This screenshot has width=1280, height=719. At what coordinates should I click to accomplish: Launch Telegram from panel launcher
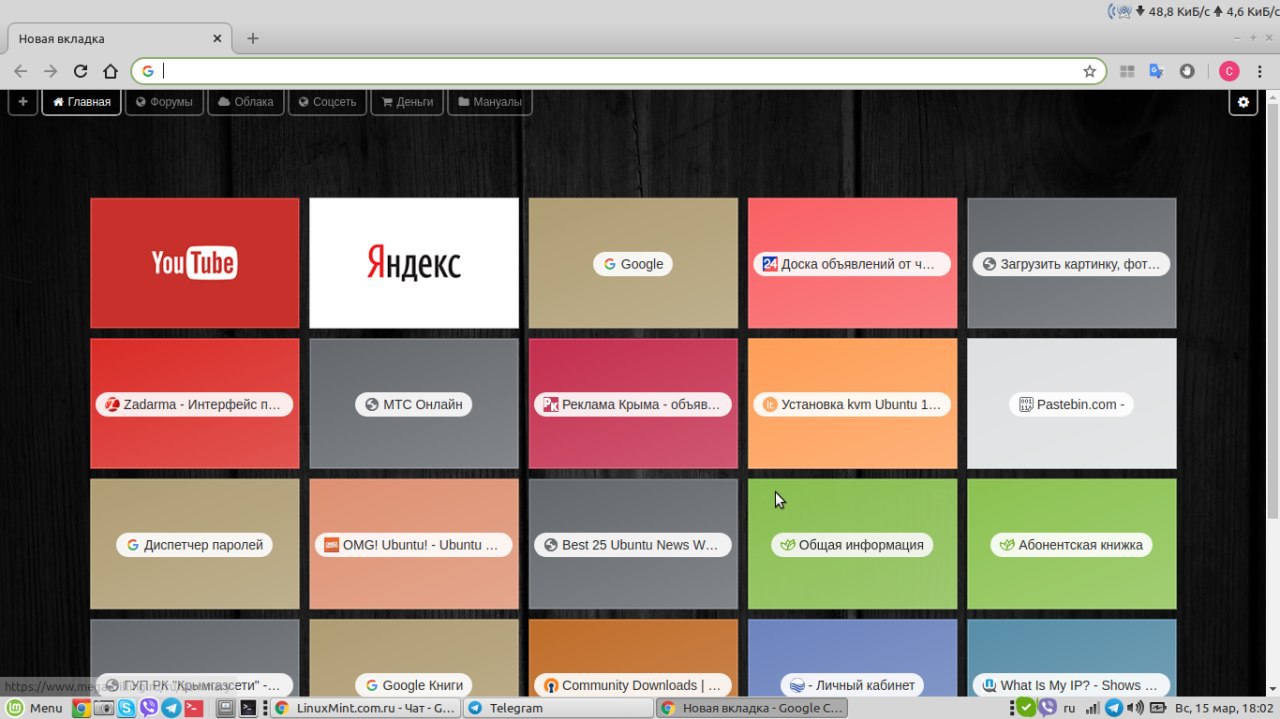point(171,708)
